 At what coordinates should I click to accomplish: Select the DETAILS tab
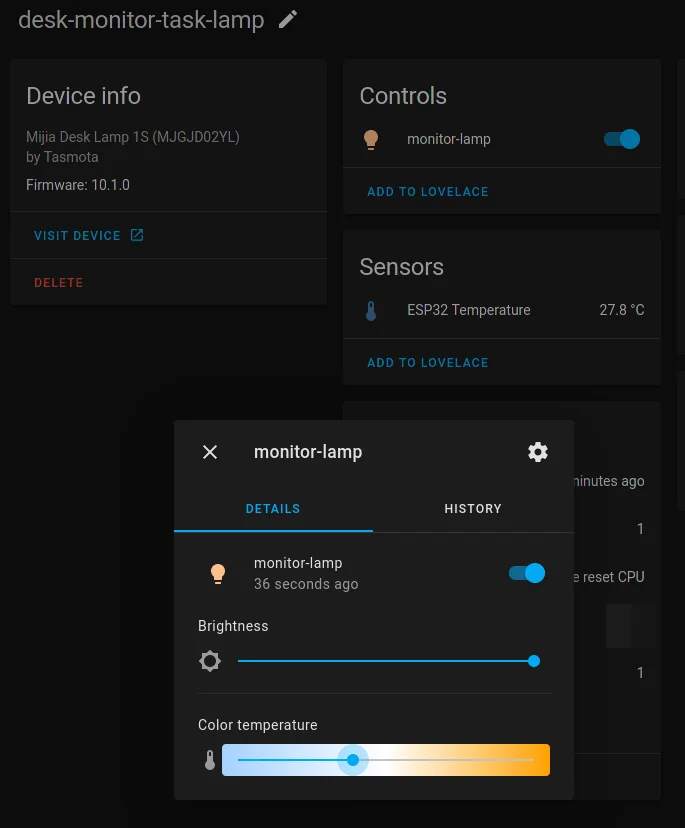(x=272, y=509)
